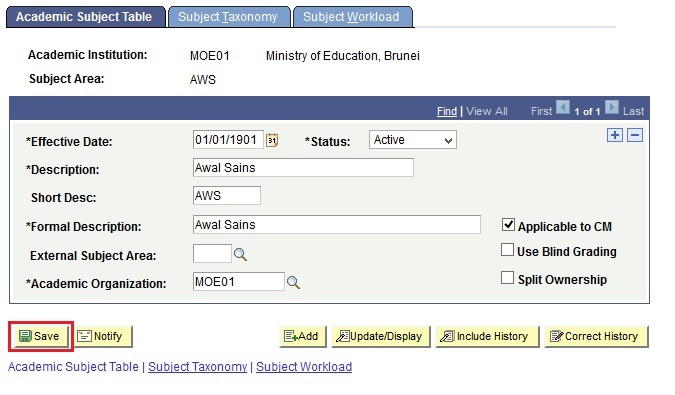Look up Academic Organization with magnifier
675x395 pixels.
pyautogui.click(x=293, y=283)
